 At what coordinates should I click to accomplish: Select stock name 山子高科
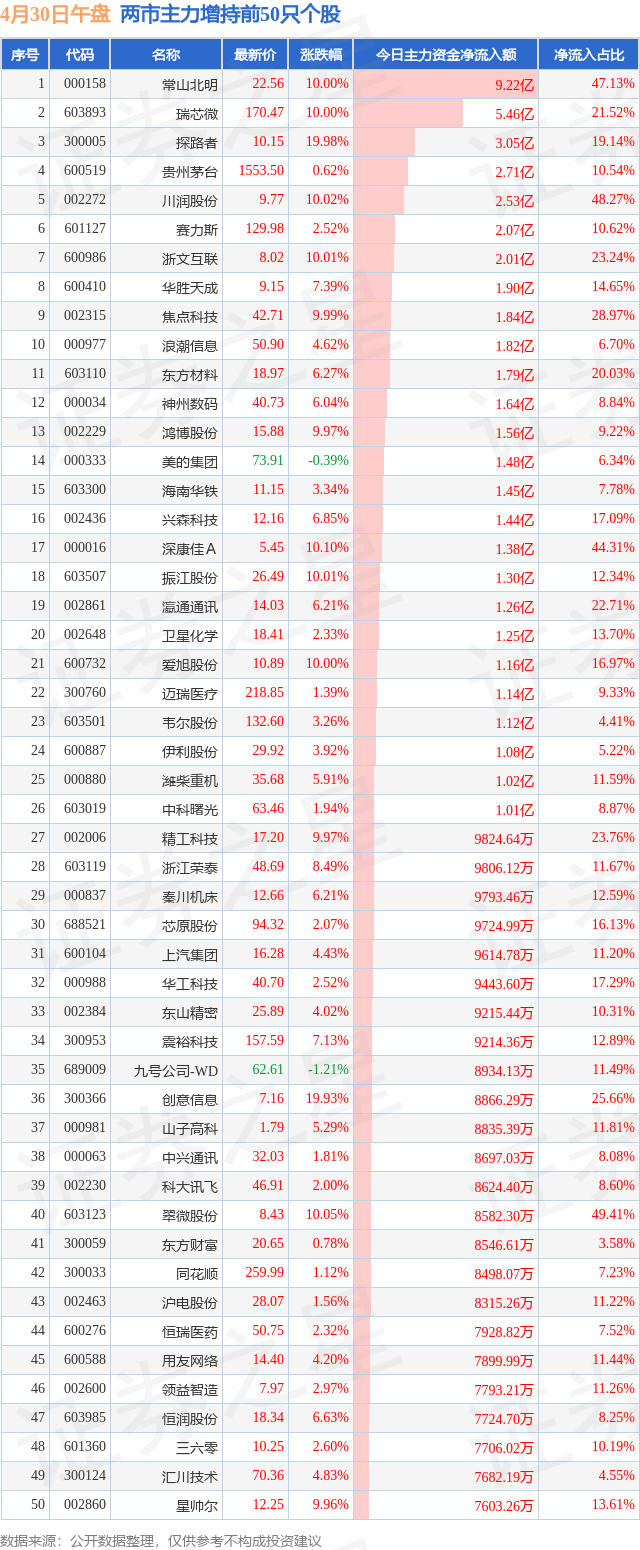(189, 1128)
